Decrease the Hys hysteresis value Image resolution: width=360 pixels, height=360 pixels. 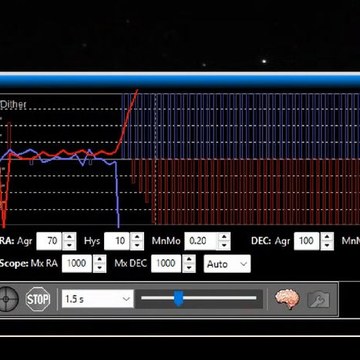click(x=137, y=245)
